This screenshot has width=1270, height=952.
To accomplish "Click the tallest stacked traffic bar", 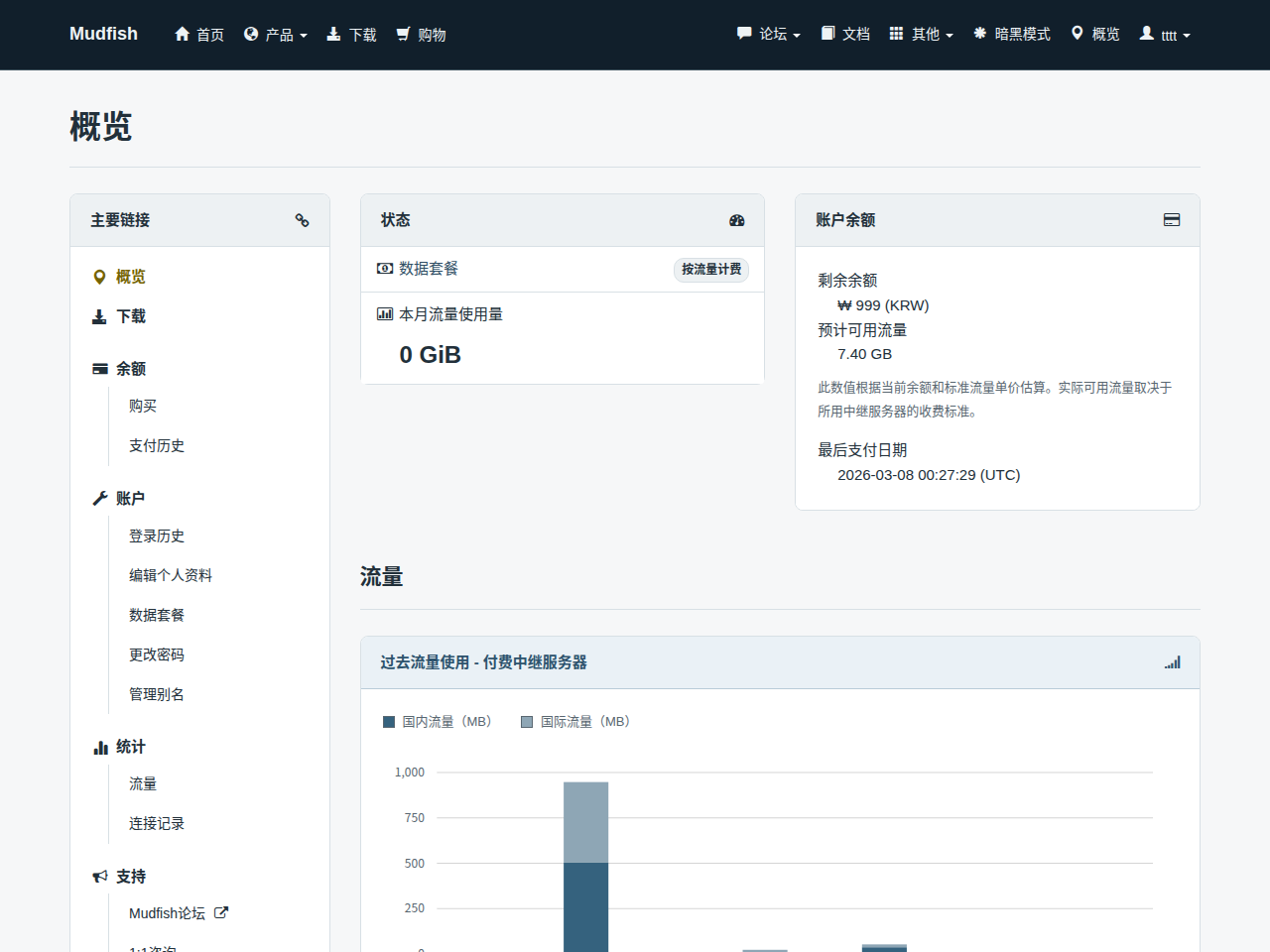I will 586,867.
